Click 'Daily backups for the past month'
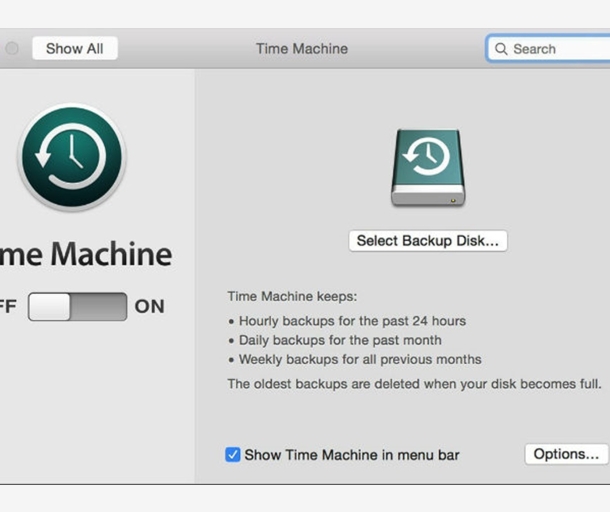 coord(340,340)
